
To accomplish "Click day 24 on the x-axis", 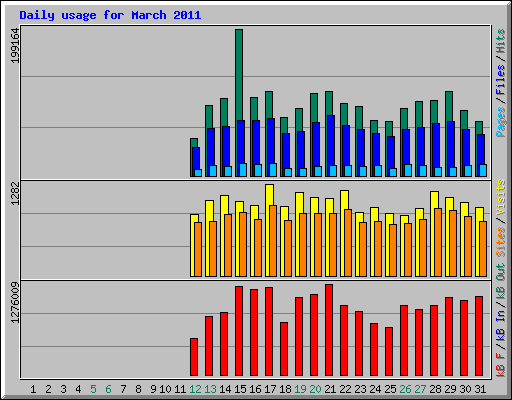I will click(375, 389).
